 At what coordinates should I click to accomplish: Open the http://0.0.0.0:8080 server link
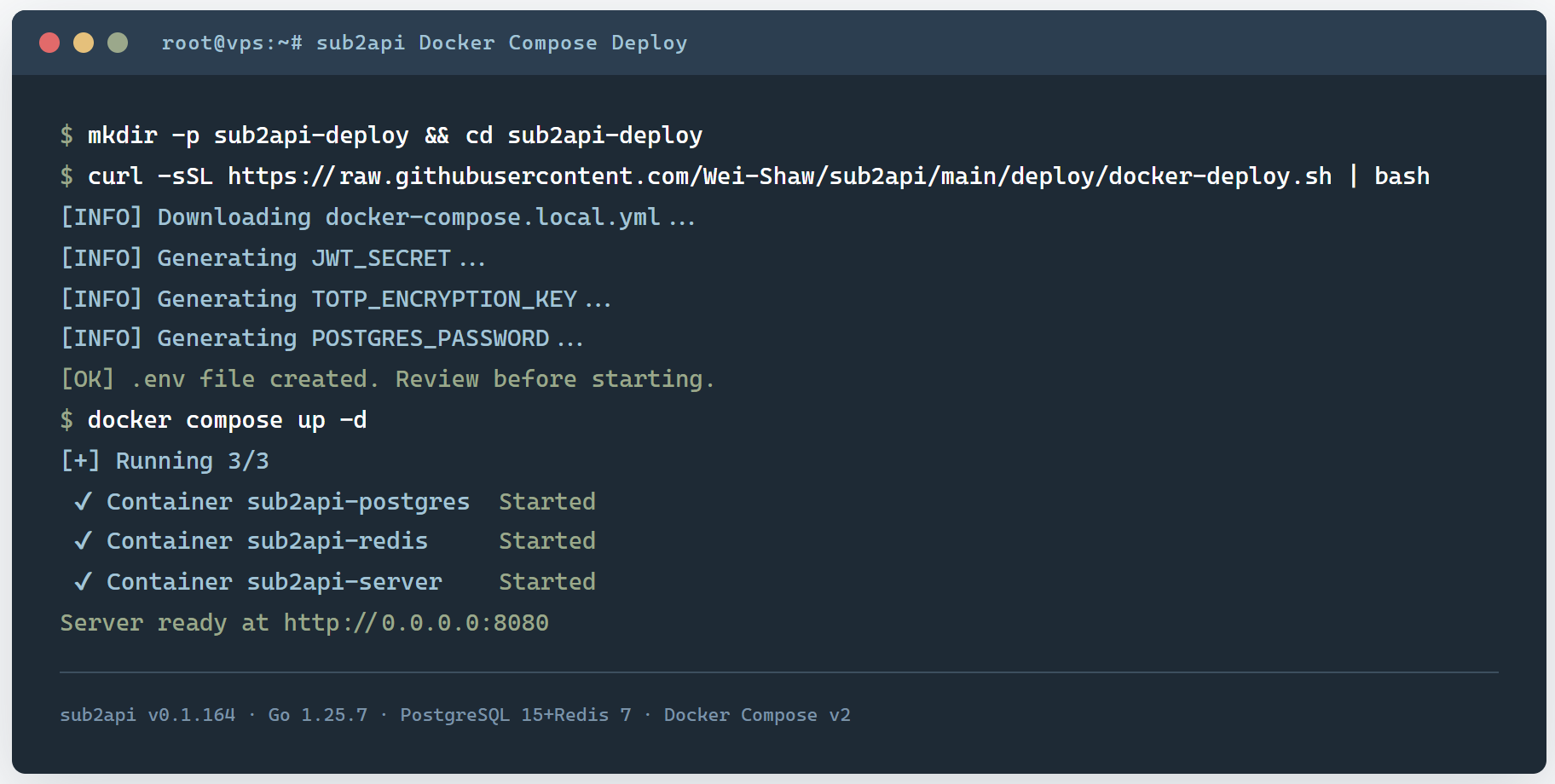(416, 623)
